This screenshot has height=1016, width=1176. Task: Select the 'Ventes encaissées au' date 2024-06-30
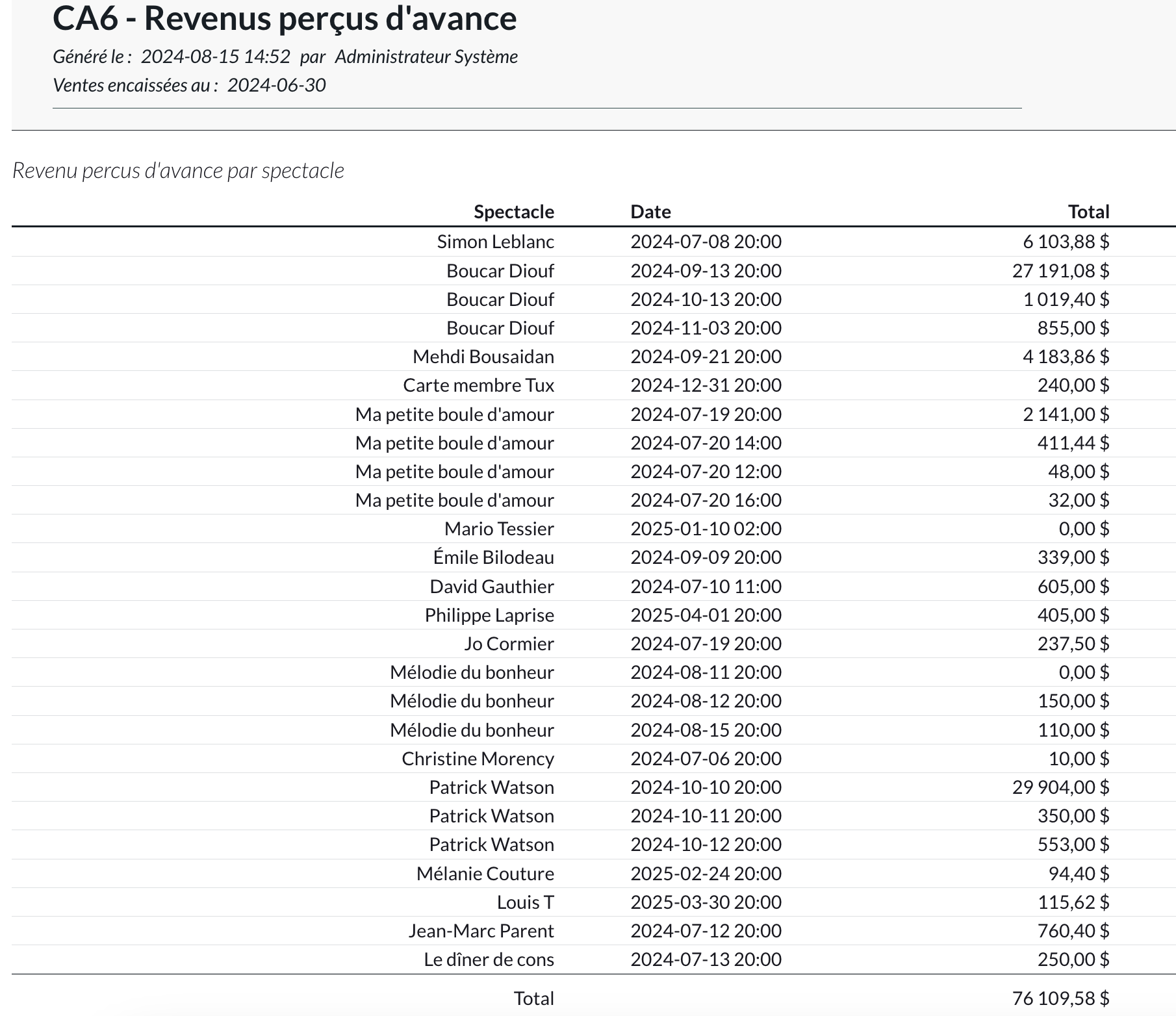tap(277, 86)
